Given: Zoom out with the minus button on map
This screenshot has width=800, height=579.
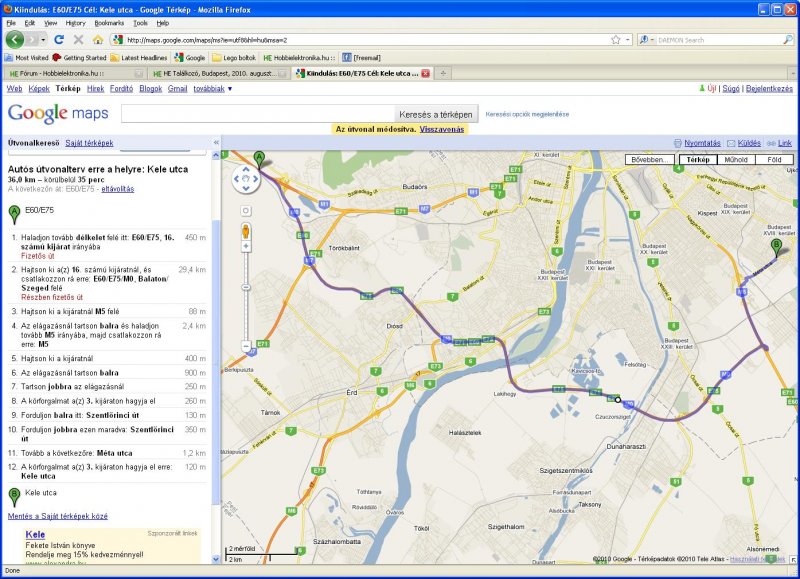Looking at the screenshot, I should click(x=246, y=346).
